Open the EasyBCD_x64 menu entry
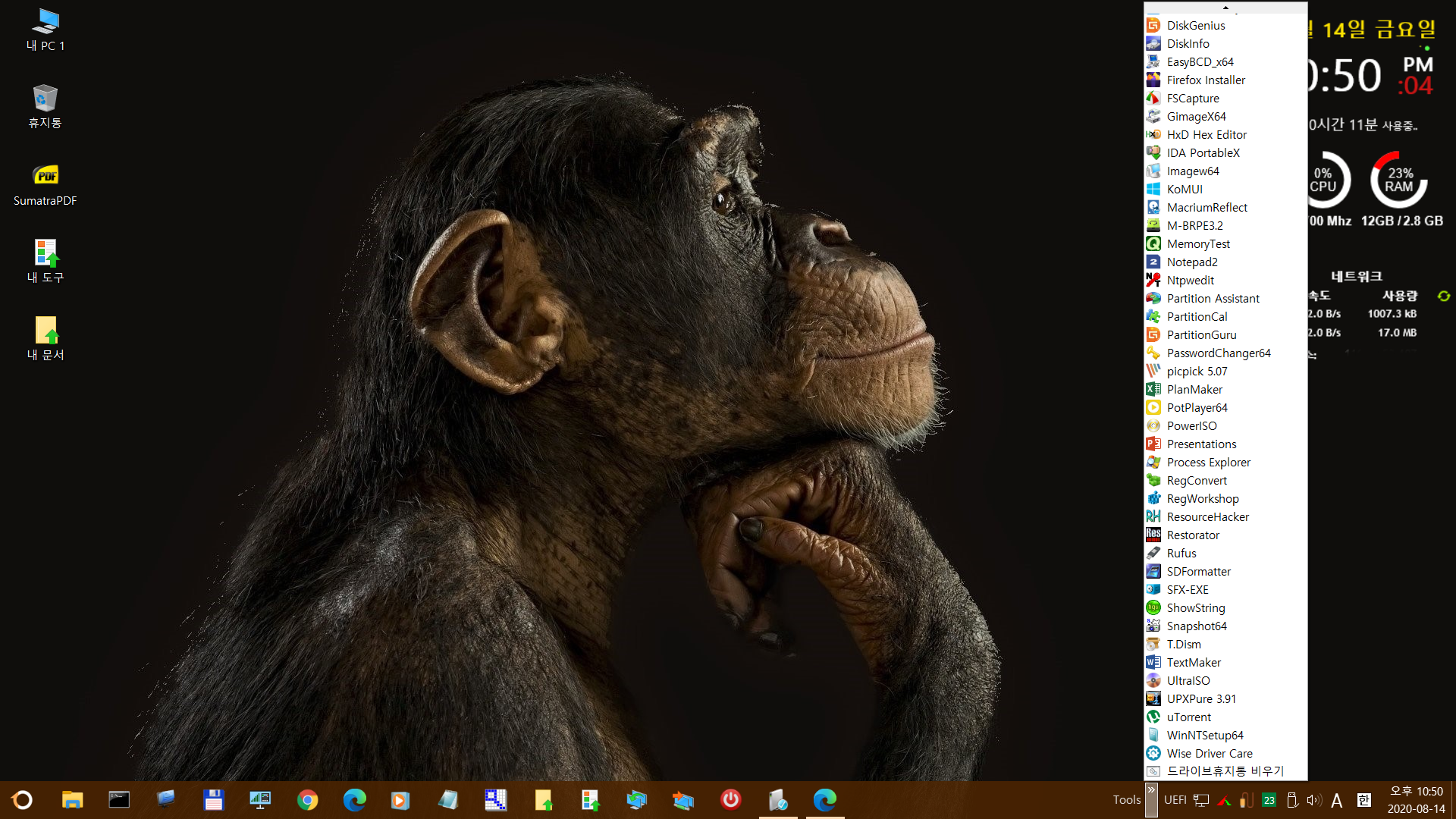 (1225, 61)
